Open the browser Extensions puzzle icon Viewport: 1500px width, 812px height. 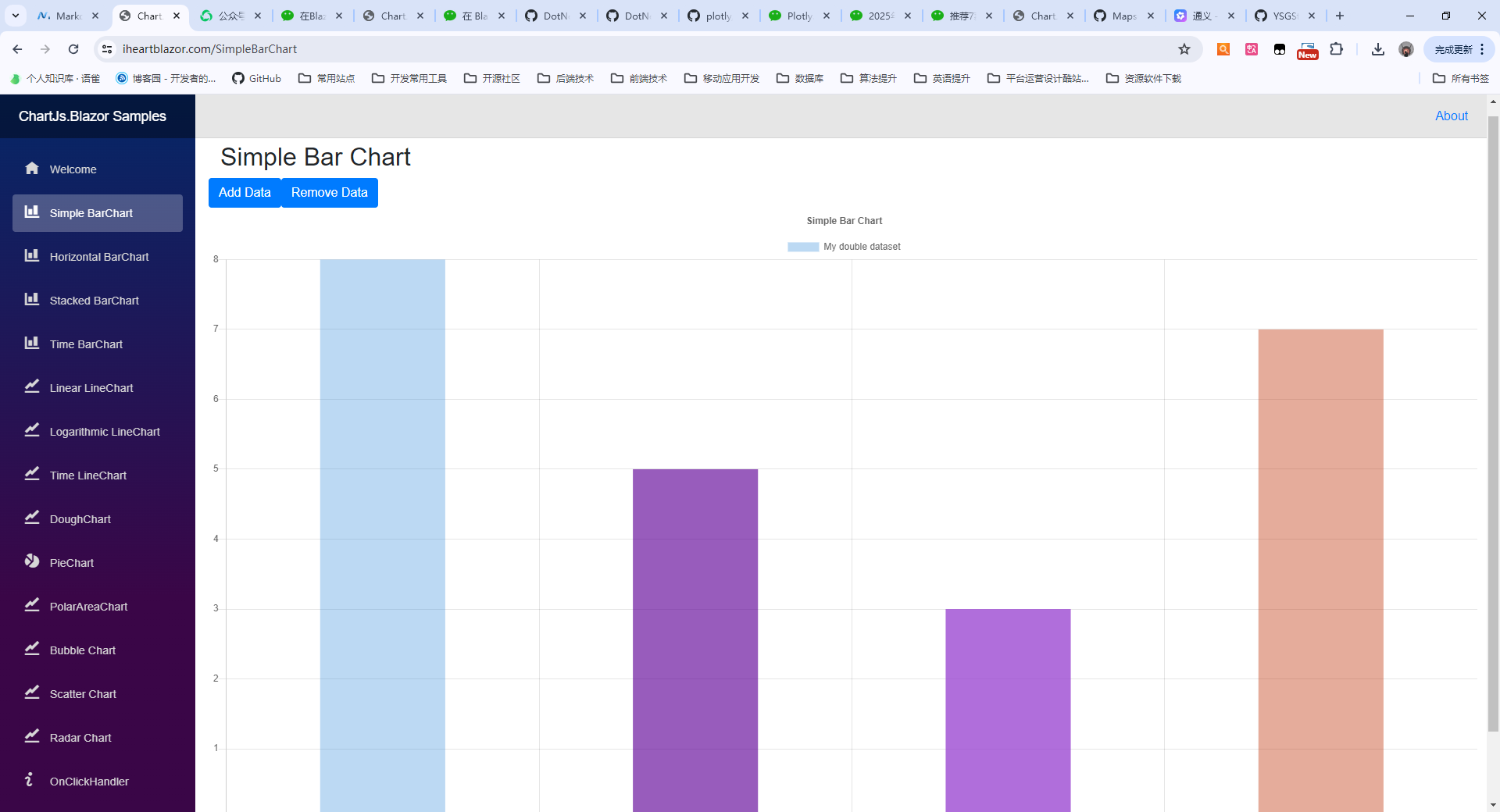(1337, 49)
